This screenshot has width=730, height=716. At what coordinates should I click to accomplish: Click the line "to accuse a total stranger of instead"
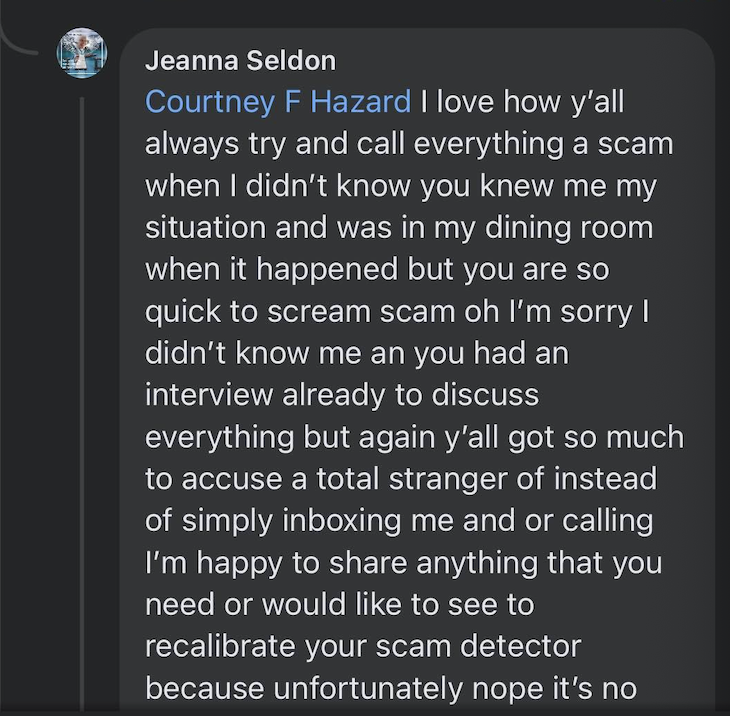pyautogui.click(x=401, y=479)
